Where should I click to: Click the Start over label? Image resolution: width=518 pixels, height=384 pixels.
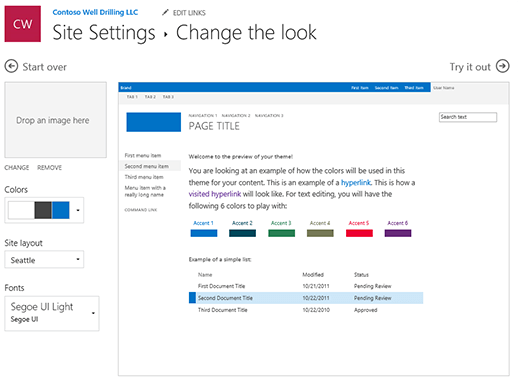[x=45, y=67]
